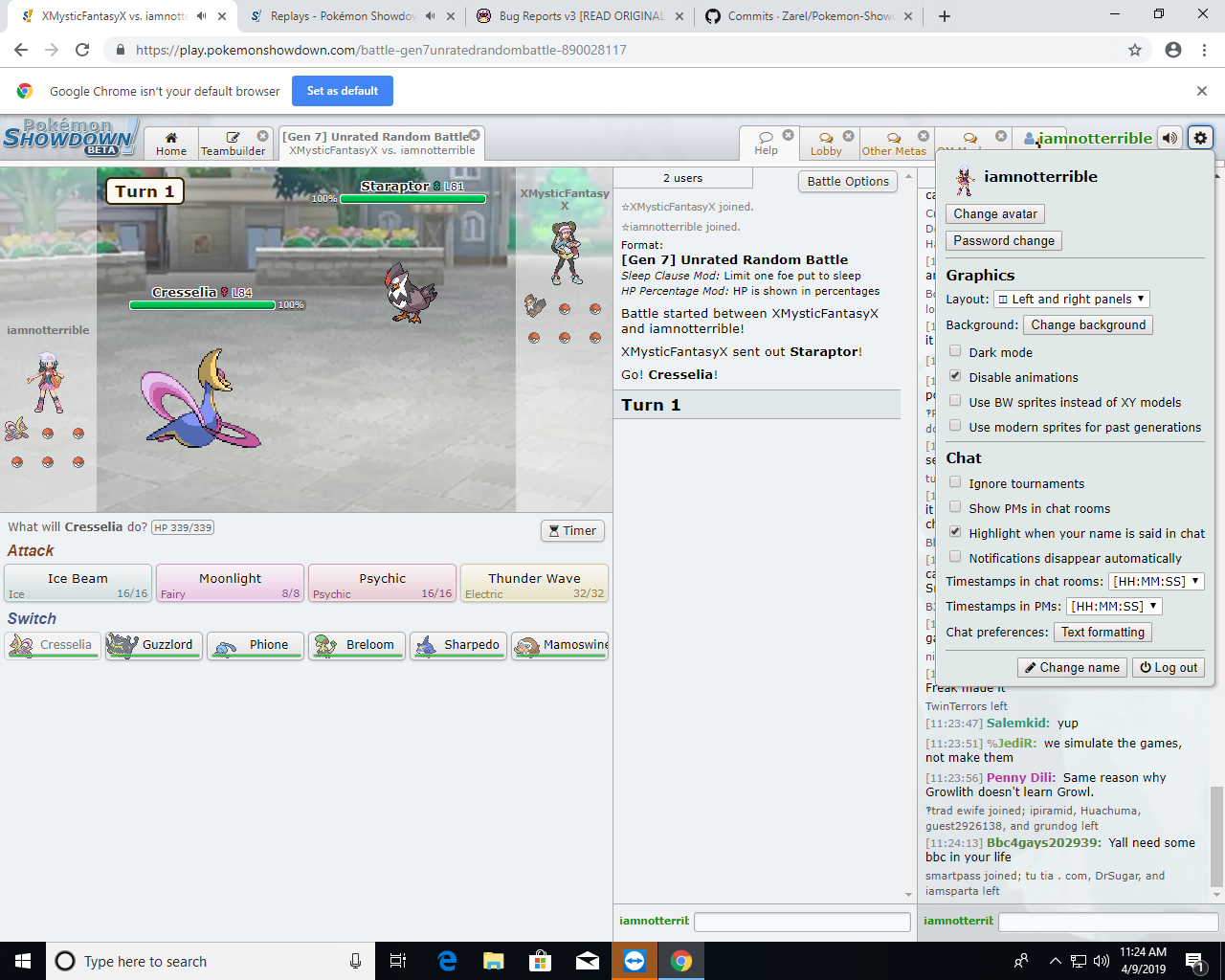The height and width of the screenshot is (980, 1225).
Task: Click the opposing Staraptor sprite
Action: pyautogui.click(x=412, y=291)
